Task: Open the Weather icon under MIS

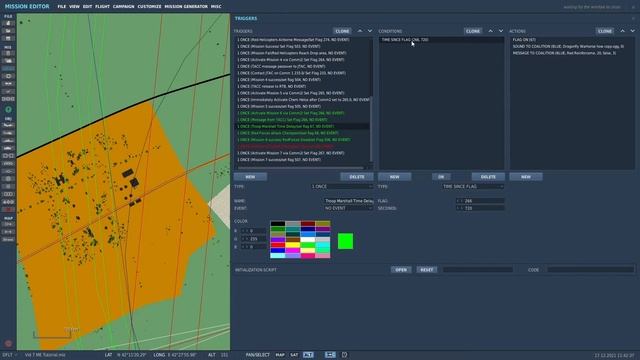Action: pyautogui.click(x=8, y=61)
